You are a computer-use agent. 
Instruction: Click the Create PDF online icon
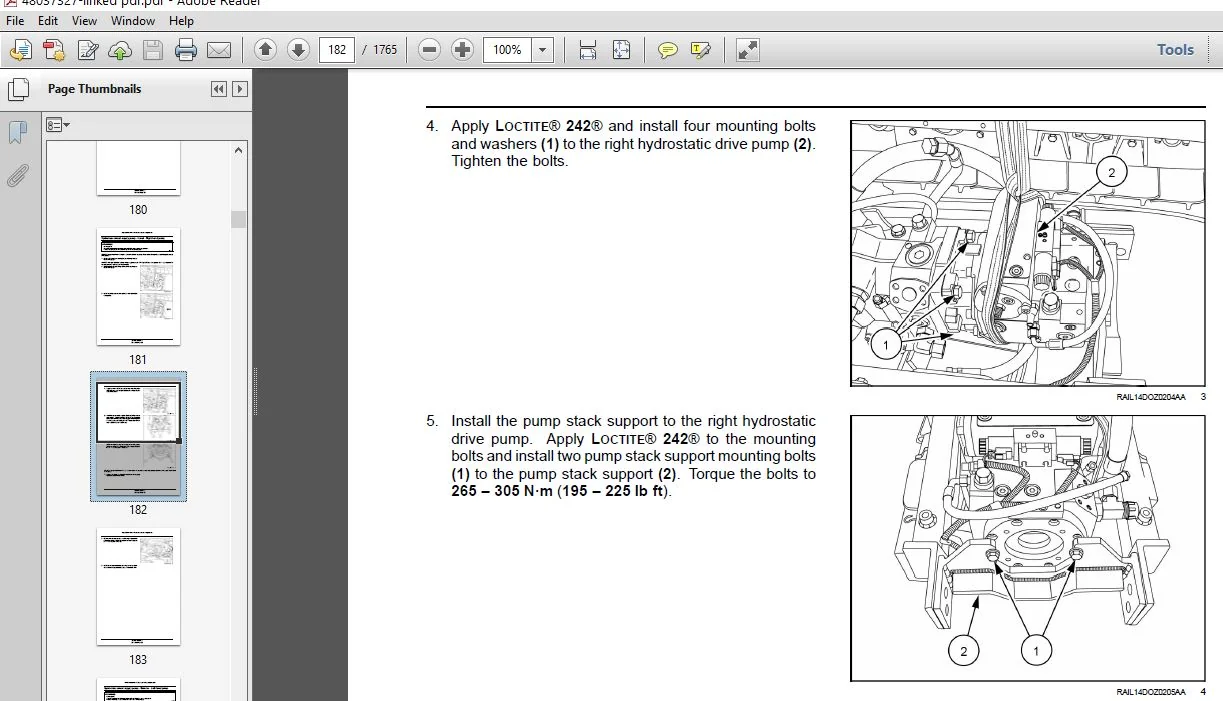[x=54, y=50]
